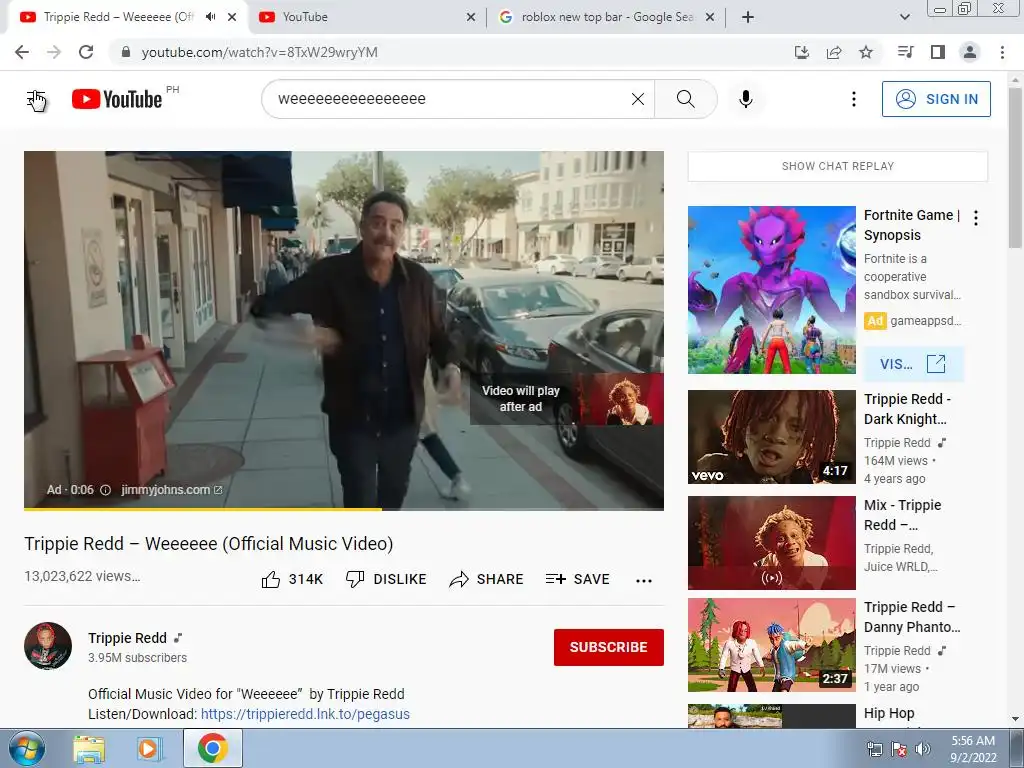Open the trippieredd.lnk.to/pegasus link

(305, 714)
